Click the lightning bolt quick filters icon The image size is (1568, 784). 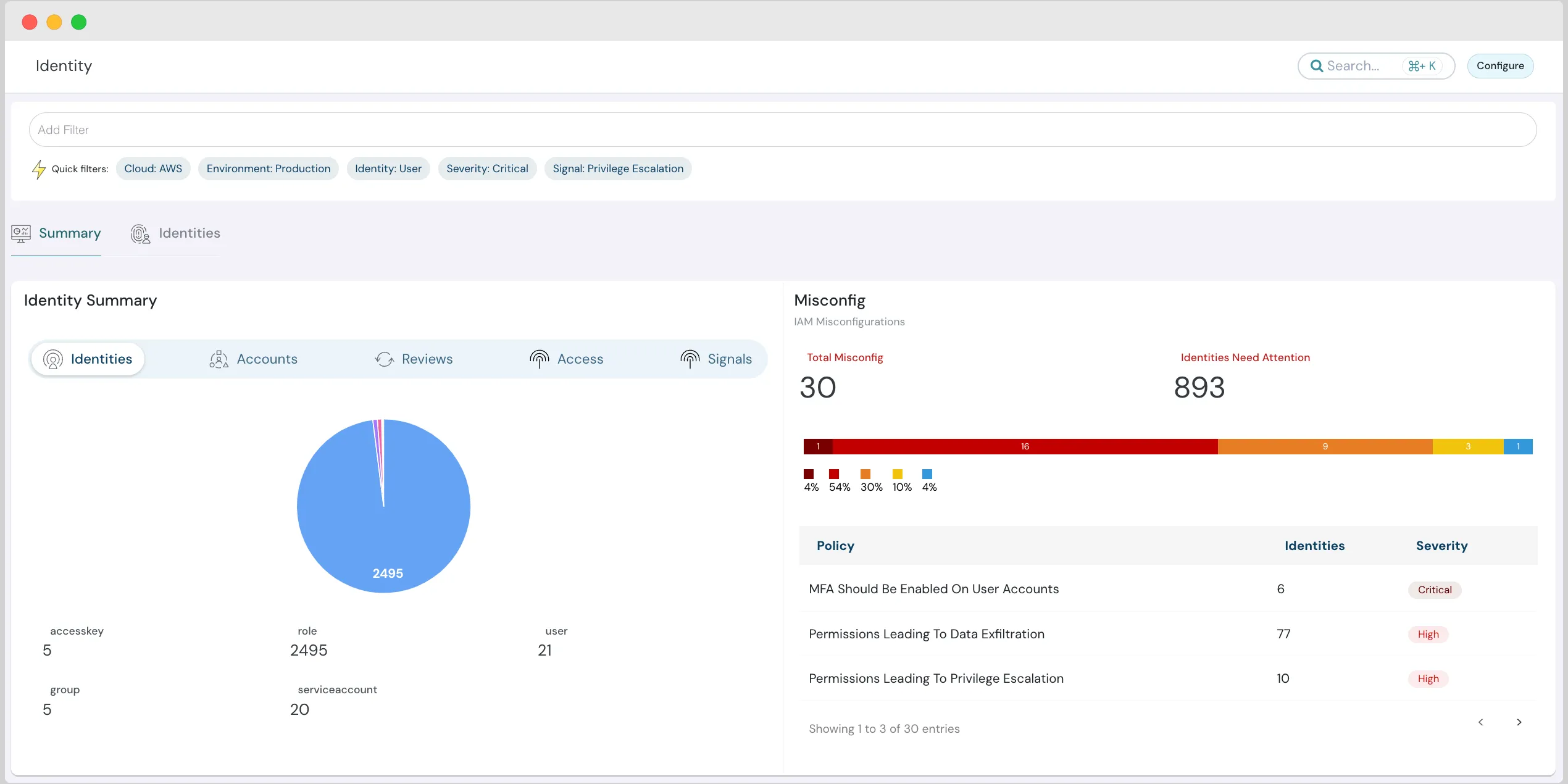click(38, 168)
